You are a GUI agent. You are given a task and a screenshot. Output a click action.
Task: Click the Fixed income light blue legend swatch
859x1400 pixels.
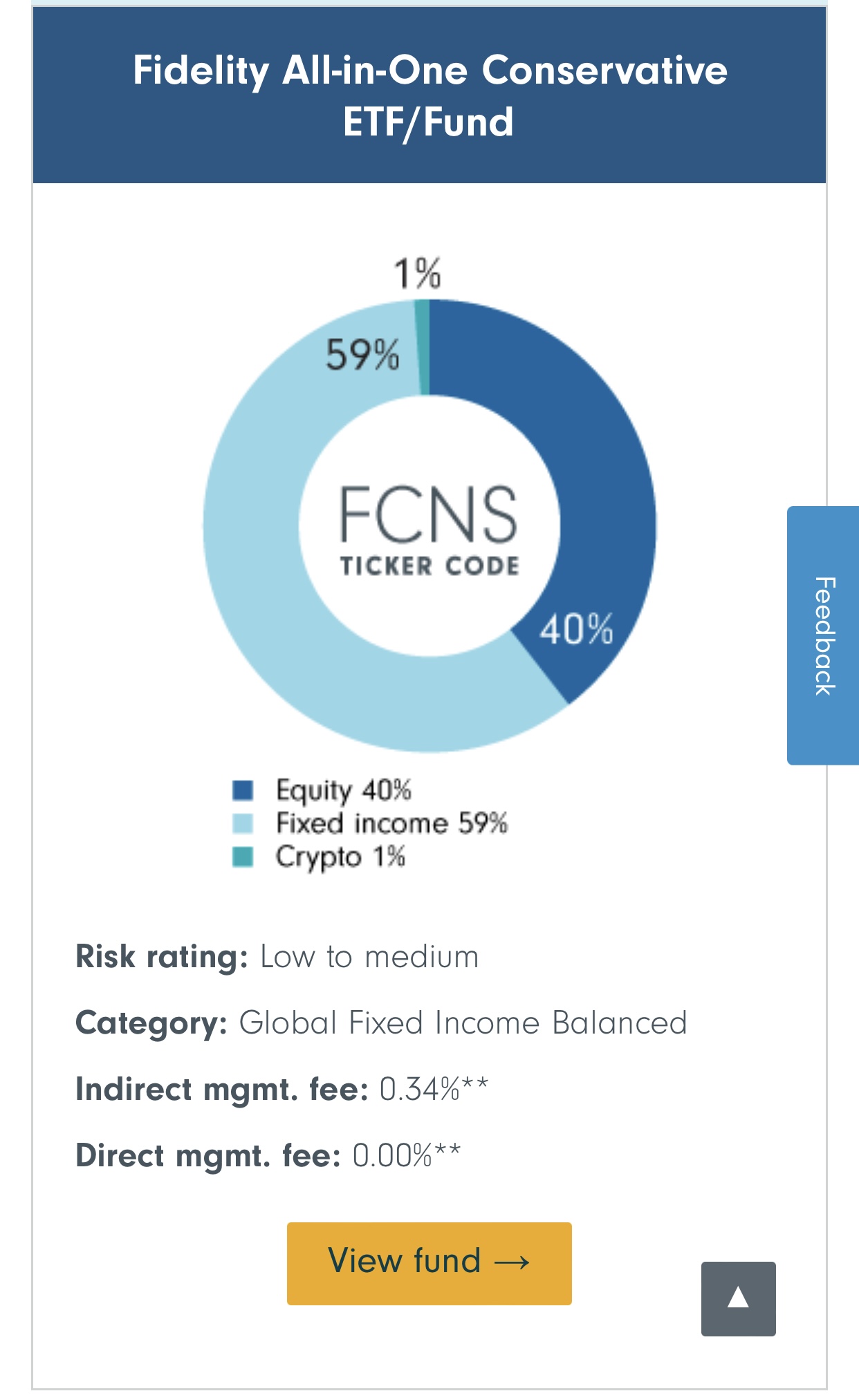pos(243,823)
